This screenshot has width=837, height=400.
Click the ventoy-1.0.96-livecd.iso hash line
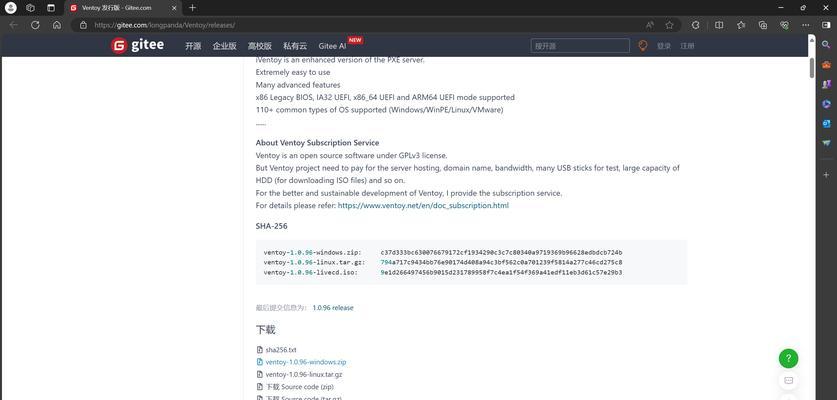[x=443, y=272]
